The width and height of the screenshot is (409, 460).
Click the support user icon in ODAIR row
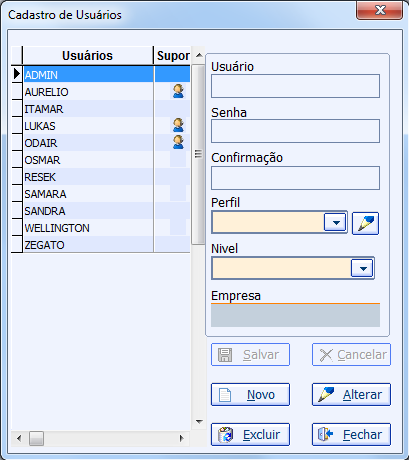pos(178,142)
